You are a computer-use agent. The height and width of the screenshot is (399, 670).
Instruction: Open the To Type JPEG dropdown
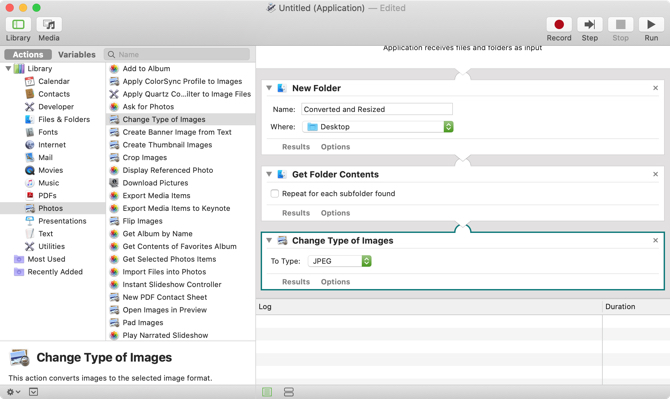340,261
